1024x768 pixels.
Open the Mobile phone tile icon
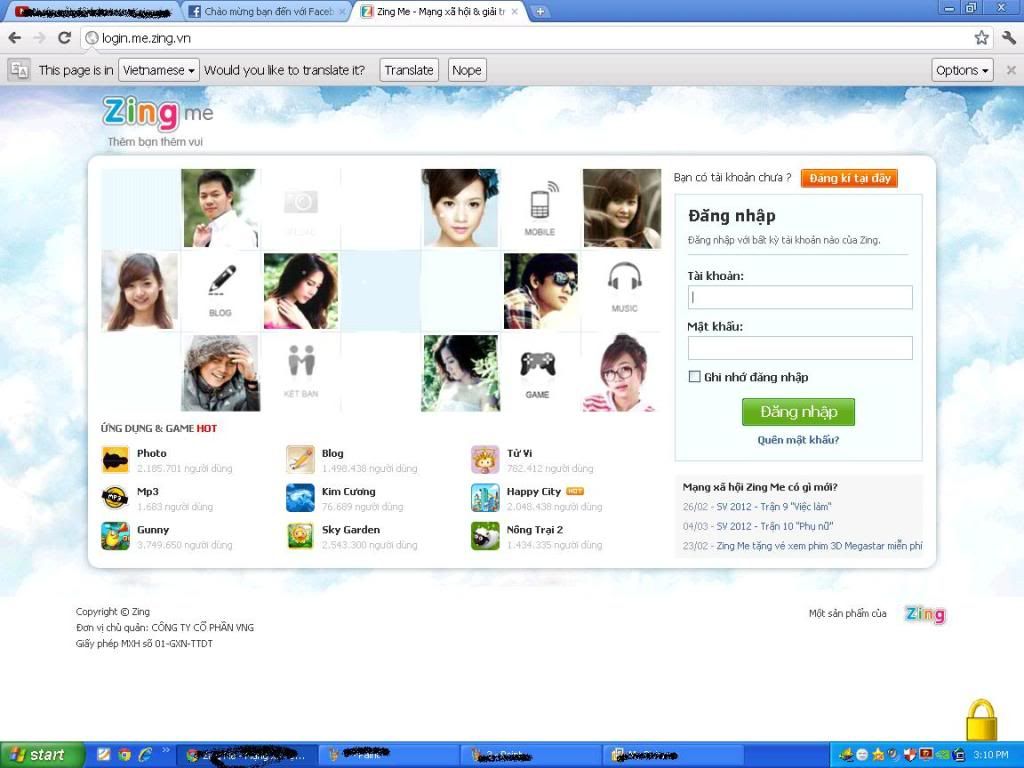pyautogui.click(x=540, y=209)
